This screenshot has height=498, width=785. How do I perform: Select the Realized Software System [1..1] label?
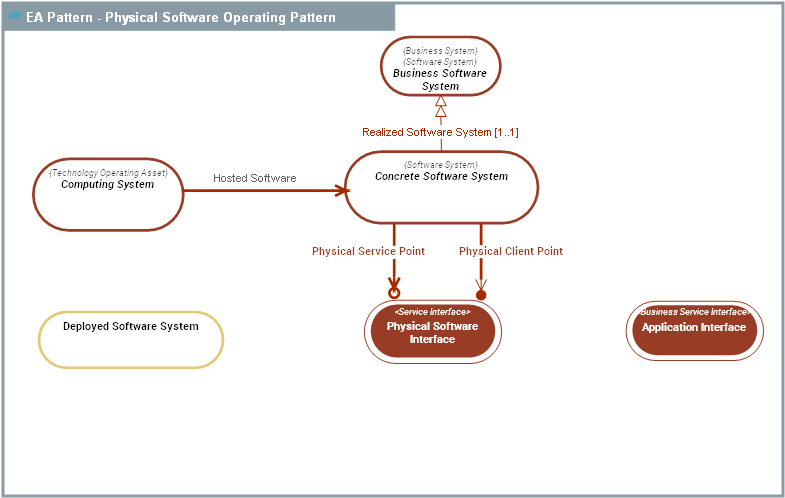[440, 132]
